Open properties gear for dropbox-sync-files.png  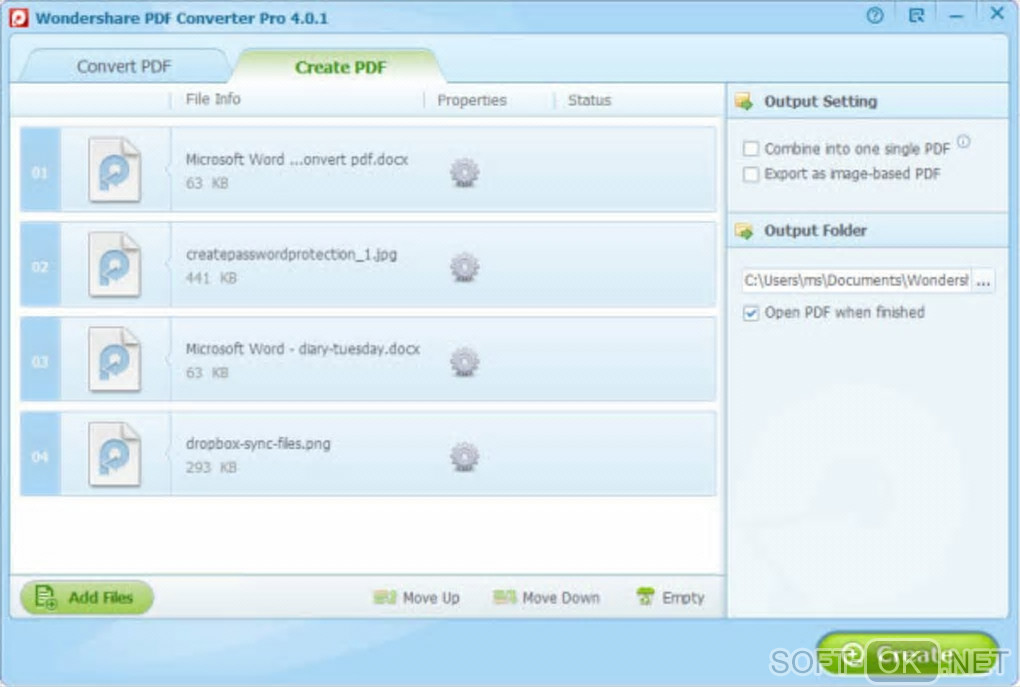click(x=464, y=457)
